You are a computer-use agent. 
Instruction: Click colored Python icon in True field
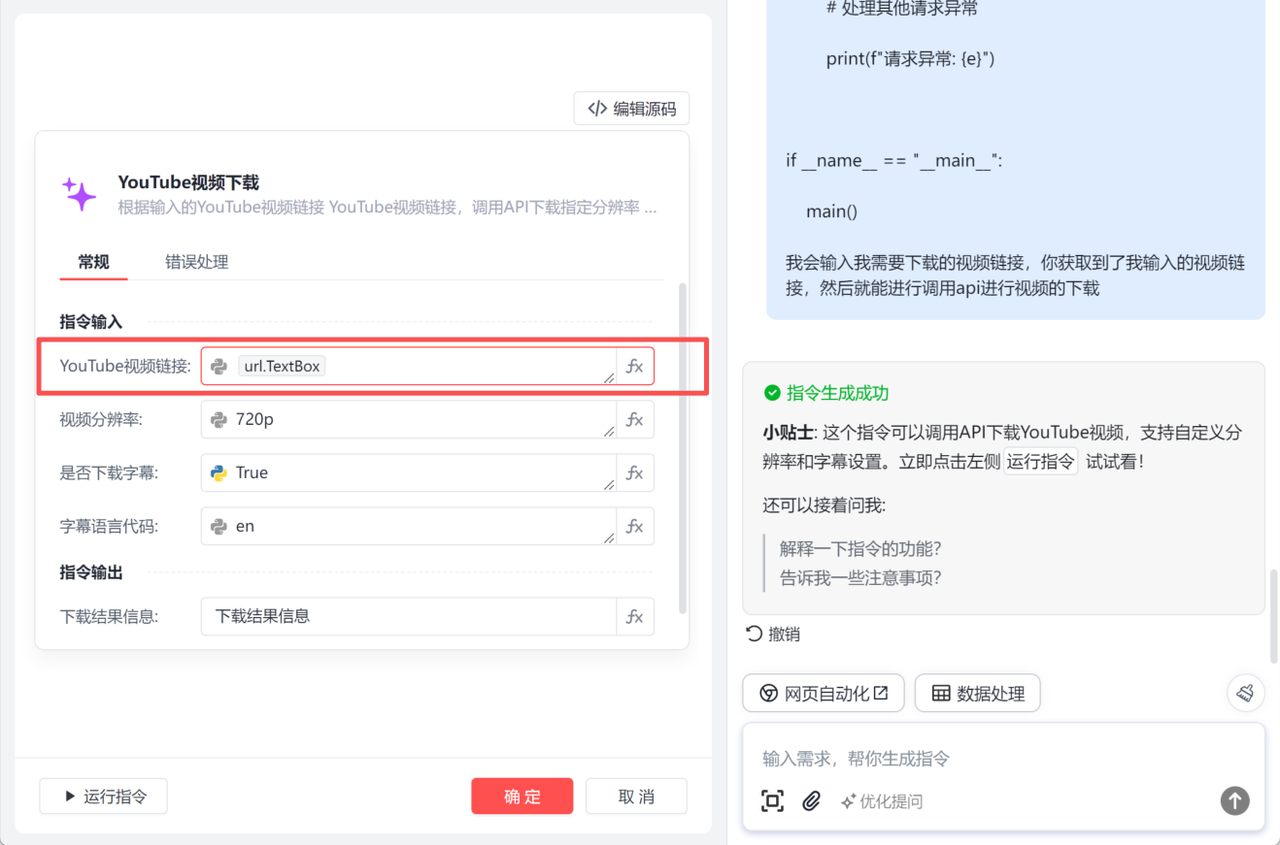point(219,473)
